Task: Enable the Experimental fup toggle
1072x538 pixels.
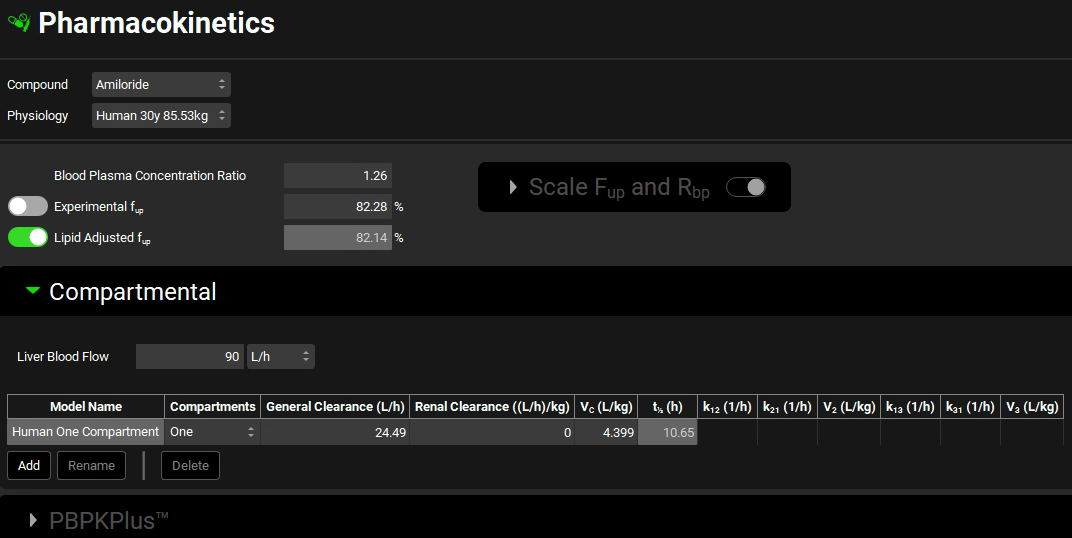Action: tap(28, 207)
